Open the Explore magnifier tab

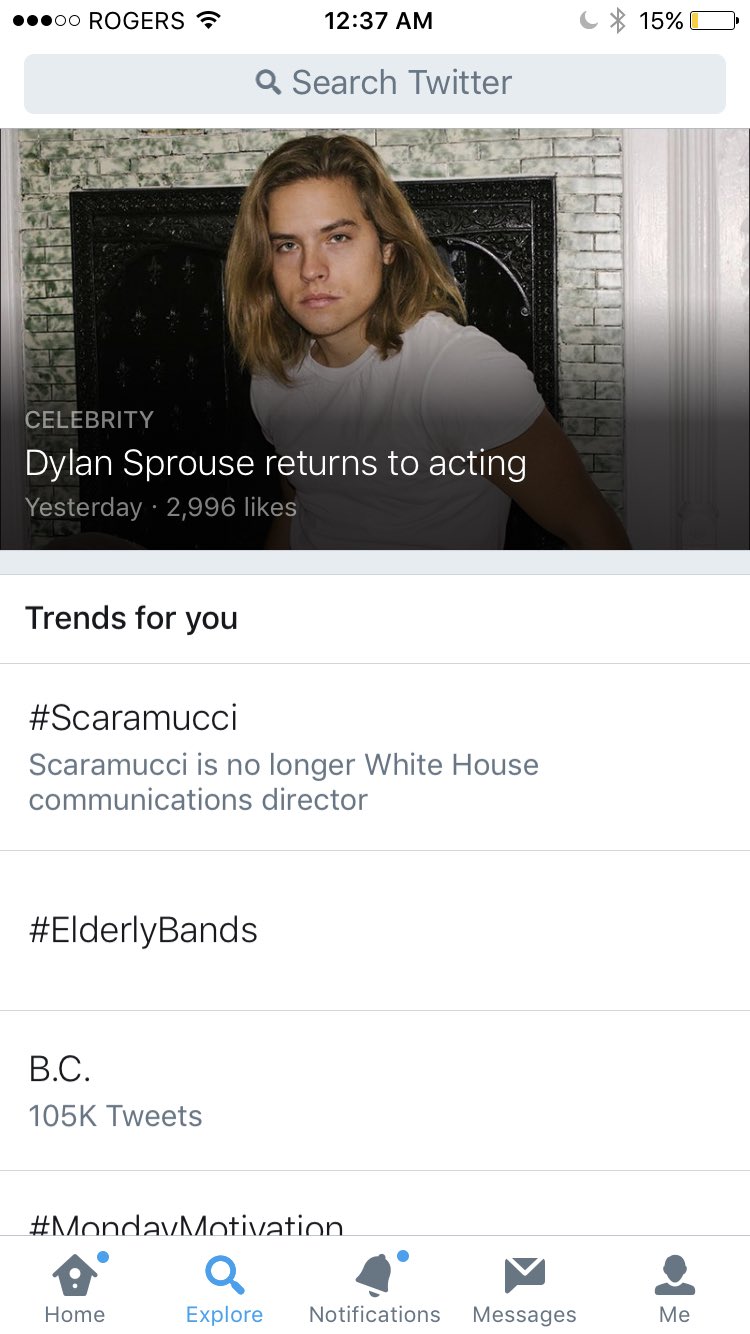coord(224,1276)
